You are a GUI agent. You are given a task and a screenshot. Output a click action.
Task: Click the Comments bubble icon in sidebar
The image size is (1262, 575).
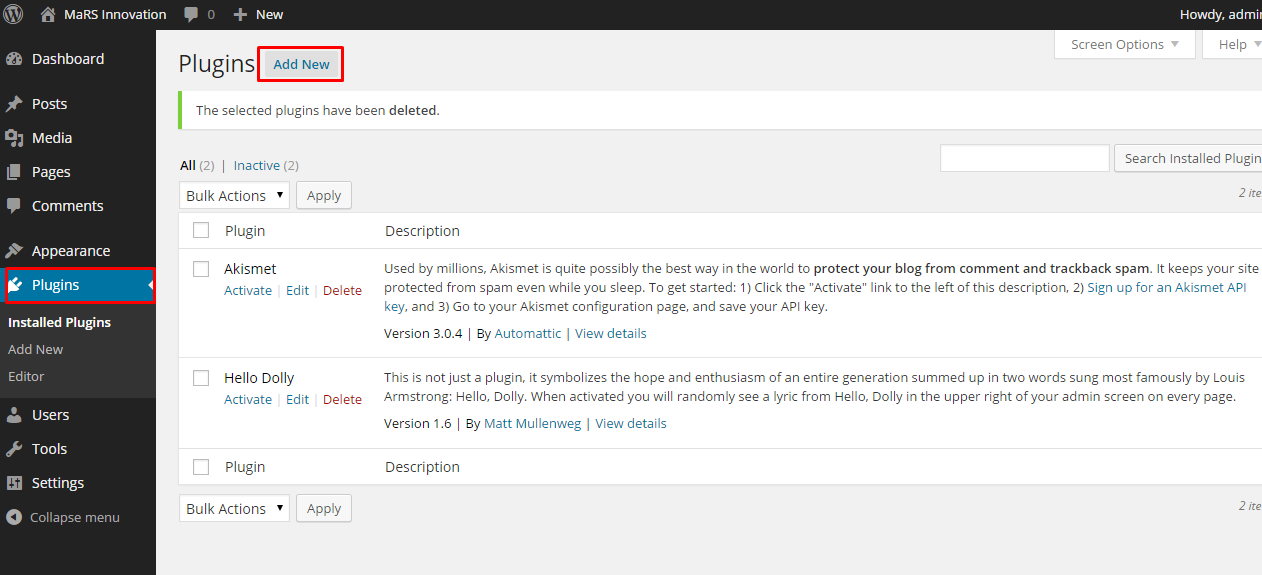click(x=14, y=206)
